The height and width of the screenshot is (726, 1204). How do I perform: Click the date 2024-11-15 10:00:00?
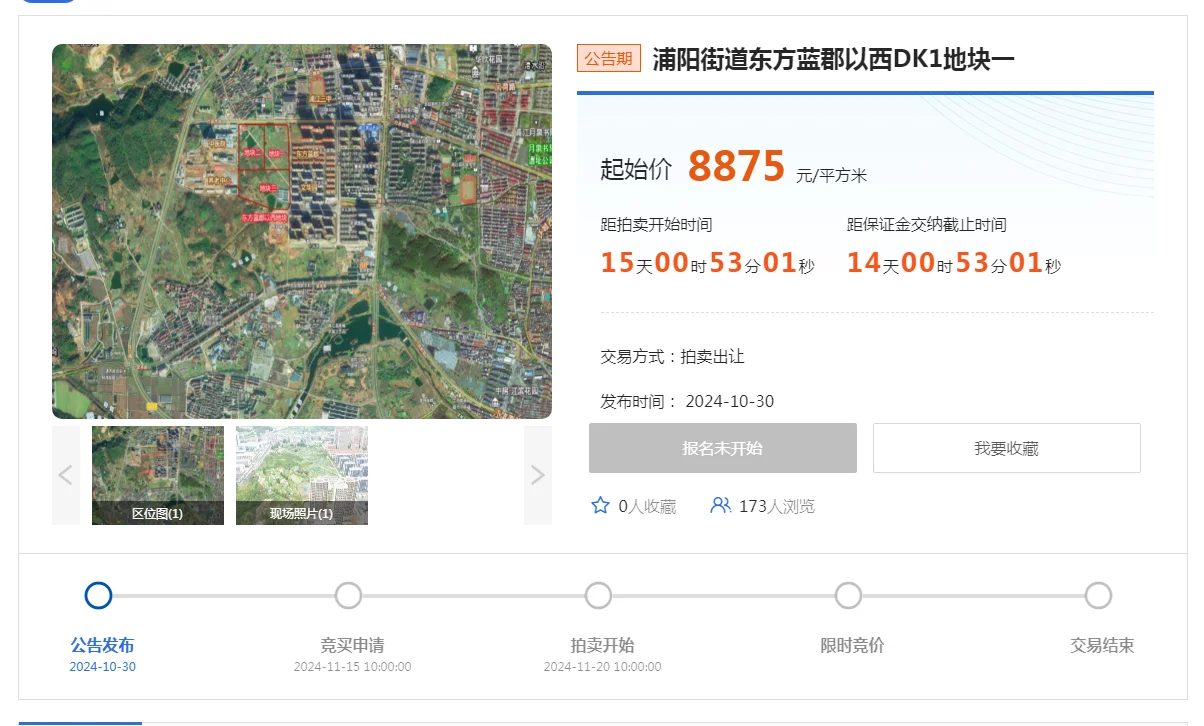point(352,667)
